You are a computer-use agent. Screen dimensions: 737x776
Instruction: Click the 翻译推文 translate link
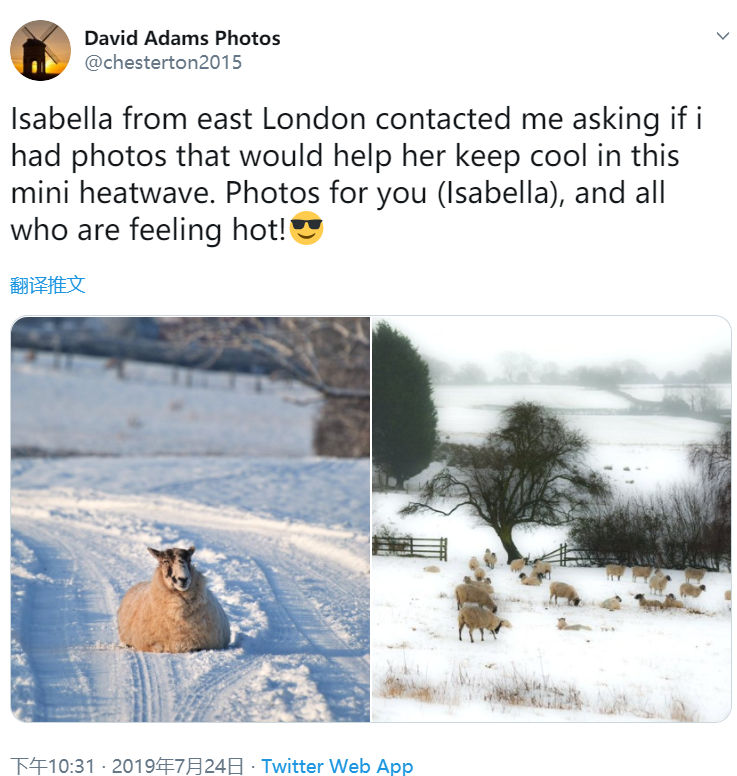48,285
